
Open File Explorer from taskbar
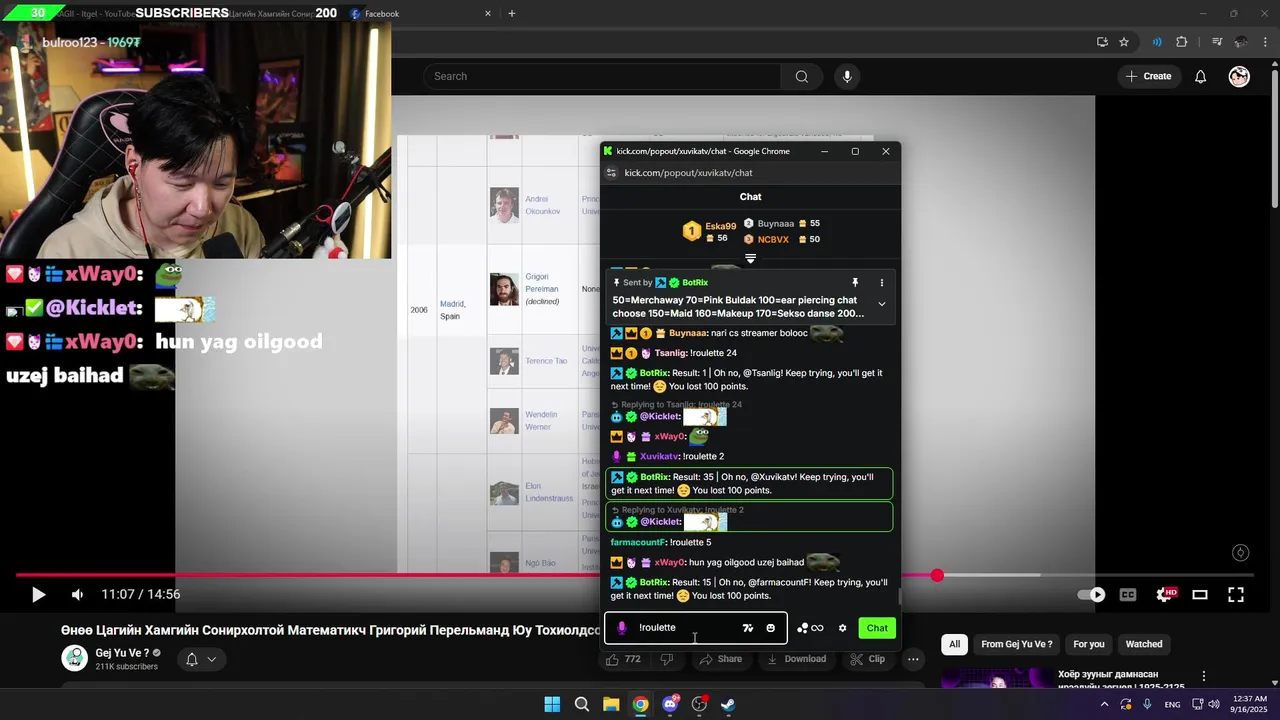(611, 704)
